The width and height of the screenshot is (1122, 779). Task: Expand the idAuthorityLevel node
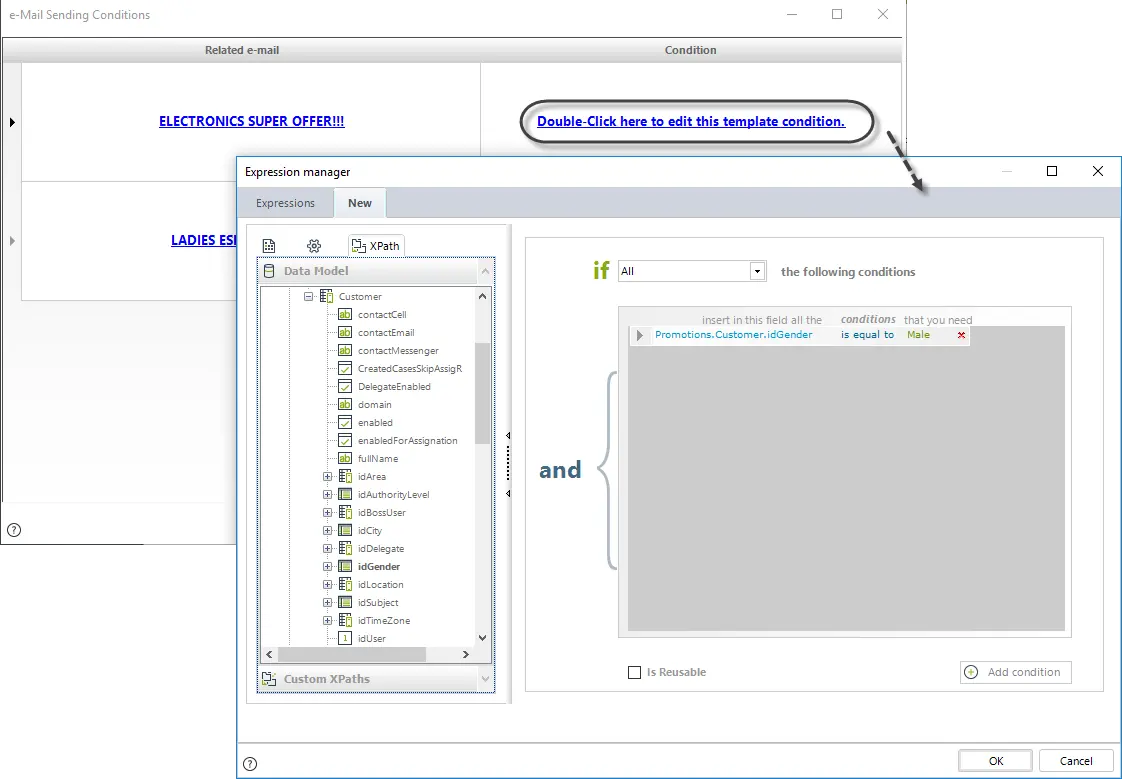pos(327,494)
